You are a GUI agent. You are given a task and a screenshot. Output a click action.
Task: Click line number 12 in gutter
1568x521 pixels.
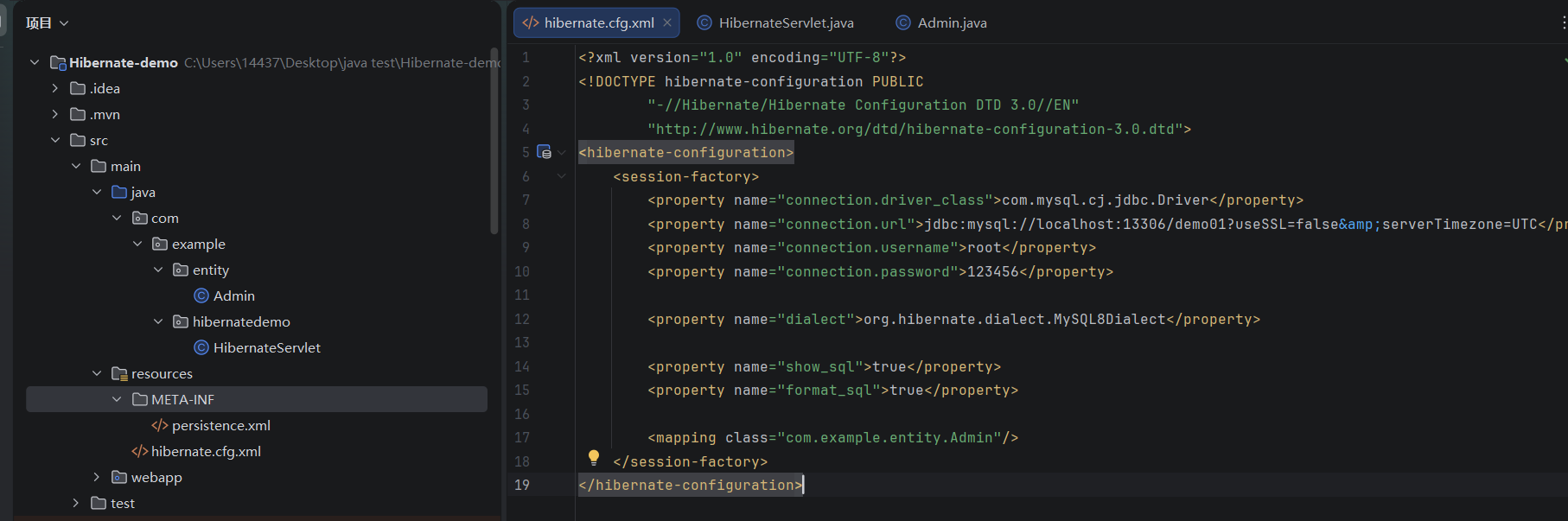tap(522, 319)
